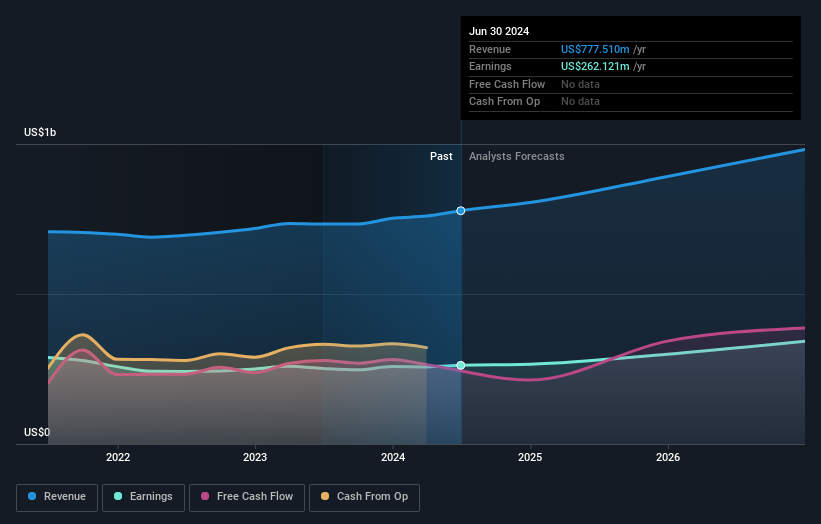Click the Earnings data point marker on teal line
Image resolution: width=821 pixels, height=524 pixels.
click(x=461, y=365)
